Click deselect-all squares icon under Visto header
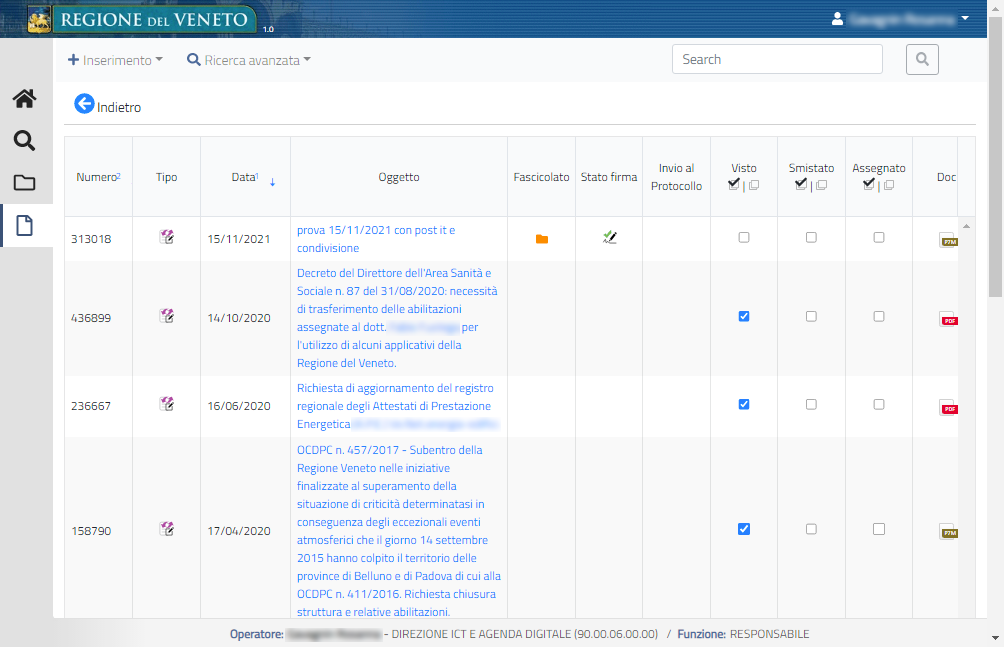This screenshot has height=647, width=1004. click(754, 185)
